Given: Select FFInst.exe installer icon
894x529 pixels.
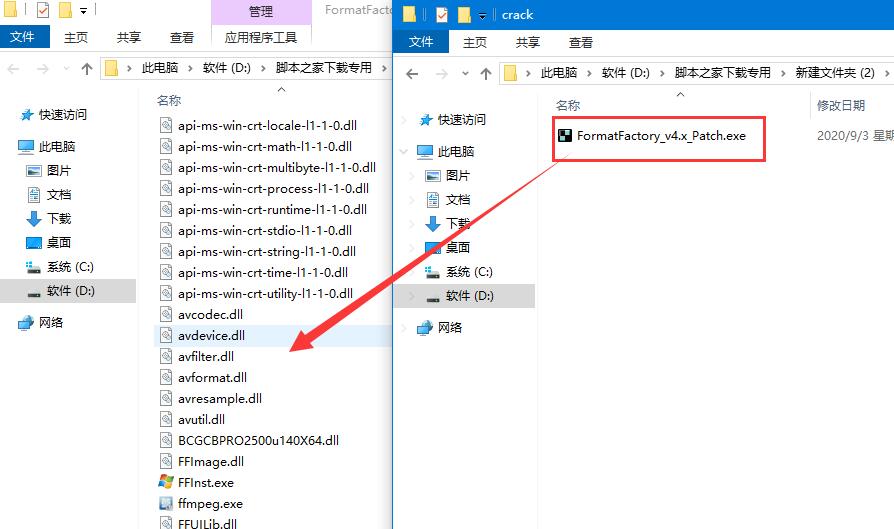Looking at the screenshot, I should tap(166, 482).
